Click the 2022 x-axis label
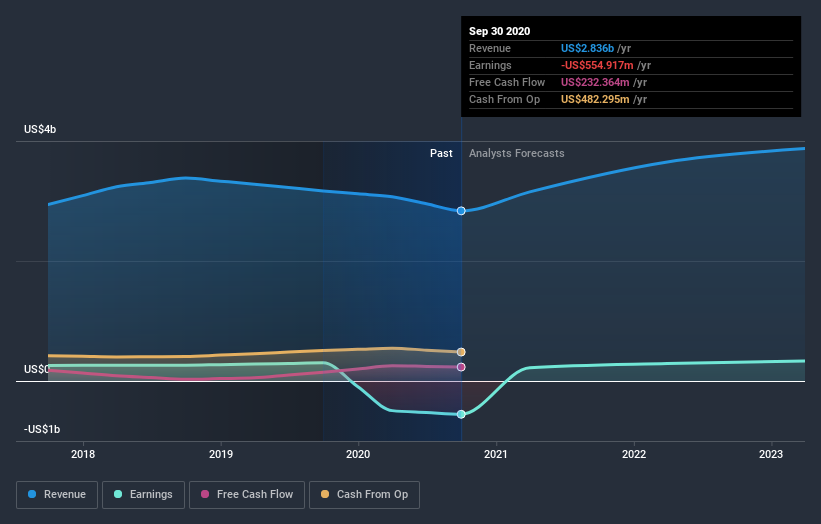Screen dimensions: 821x524 pyautogui.click(x=634, y=454)
